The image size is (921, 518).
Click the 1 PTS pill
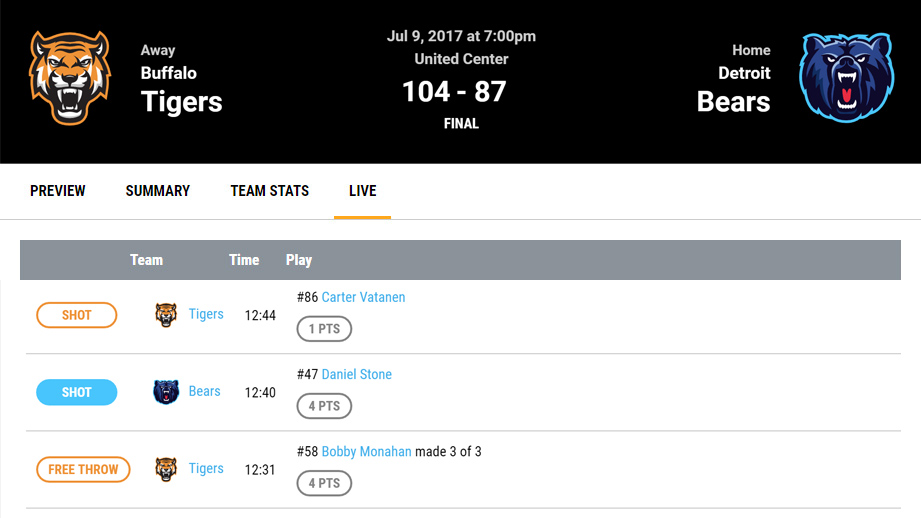(324, 329)
